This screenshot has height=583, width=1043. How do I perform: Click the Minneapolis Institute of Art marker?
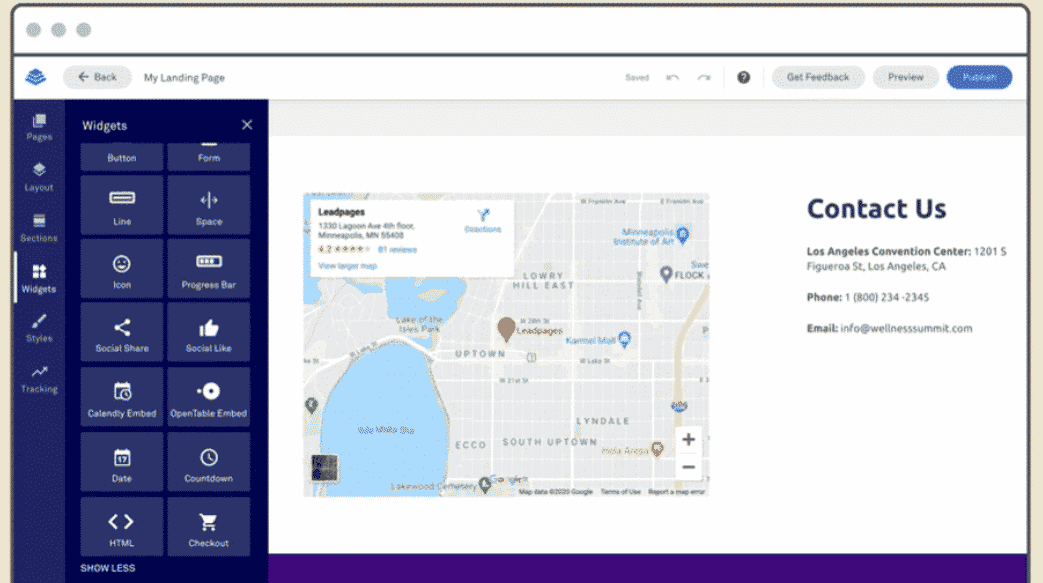[682, 234]
